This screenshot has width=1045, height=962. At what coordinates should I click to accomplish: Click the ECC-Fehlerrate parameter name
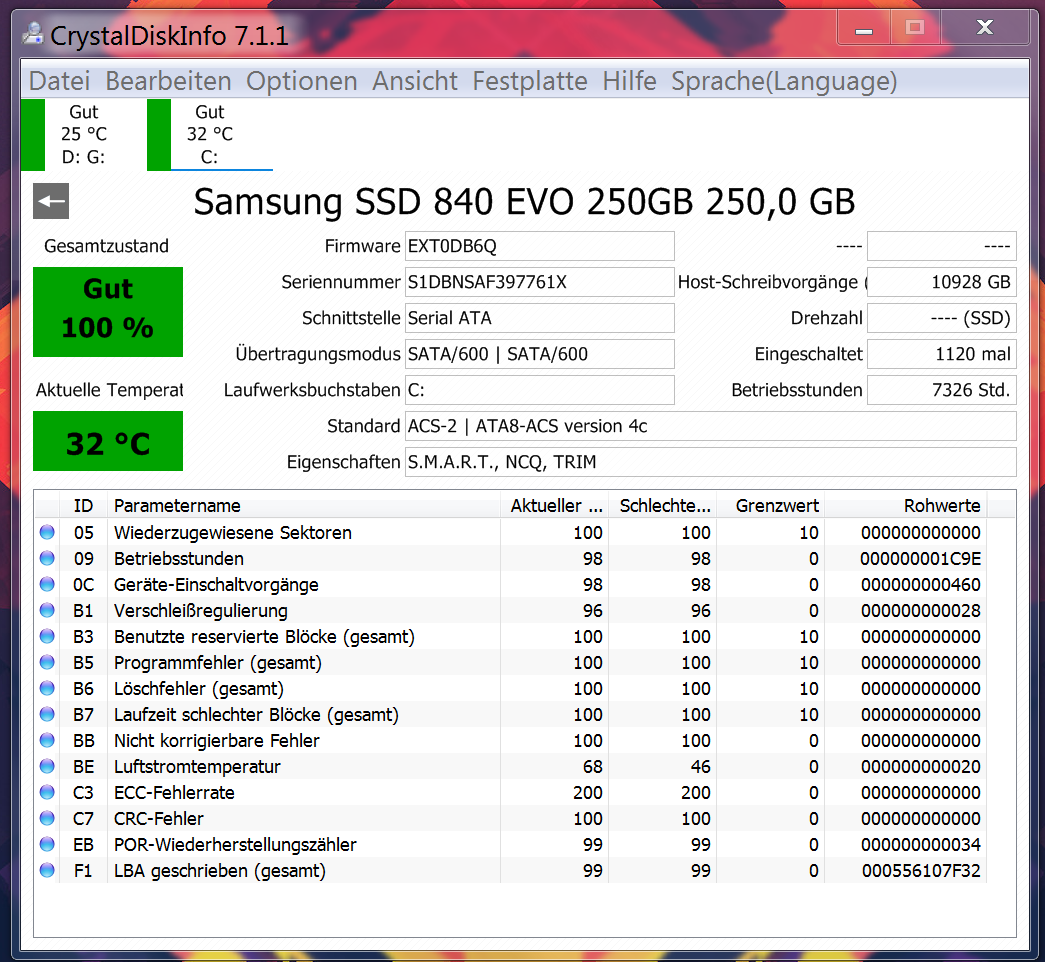[174, 793]
